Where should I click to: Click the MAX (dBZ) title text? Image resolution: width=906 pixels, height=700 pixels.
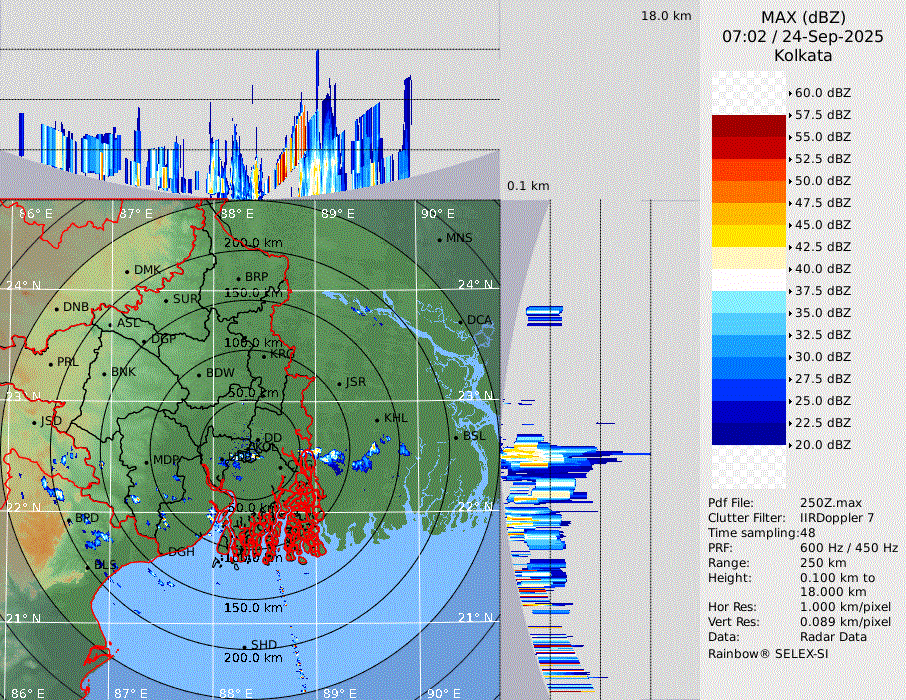[802, 17]
